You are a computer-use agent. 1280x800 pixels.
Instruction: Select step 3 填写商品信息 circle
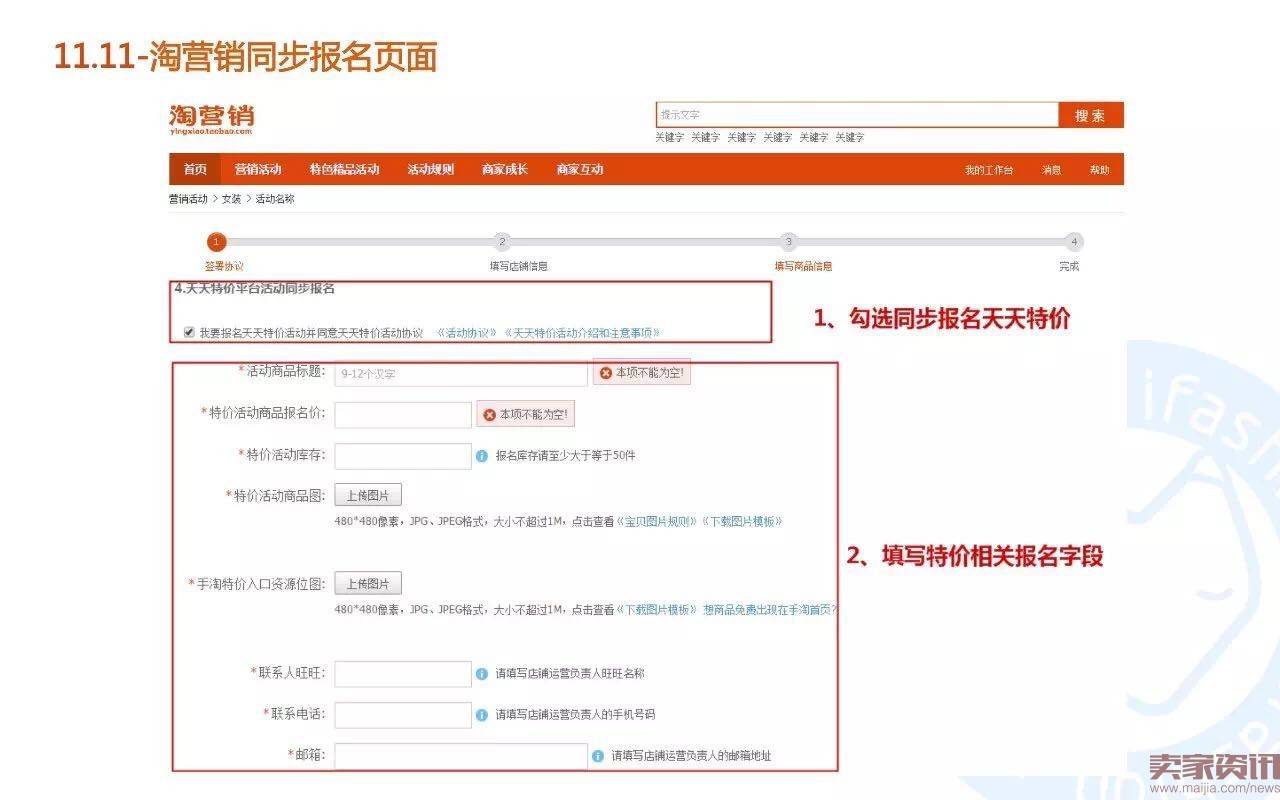pos(789,242)
